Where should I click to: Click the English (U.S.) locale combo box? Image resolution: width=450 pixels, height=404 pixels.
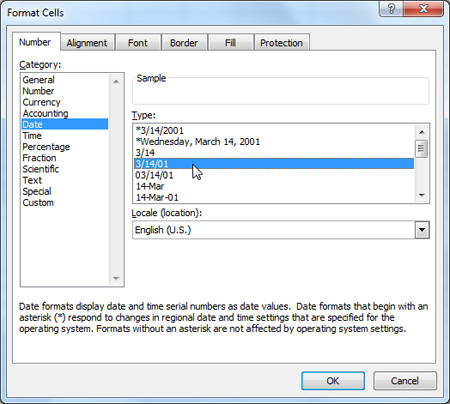281,230
